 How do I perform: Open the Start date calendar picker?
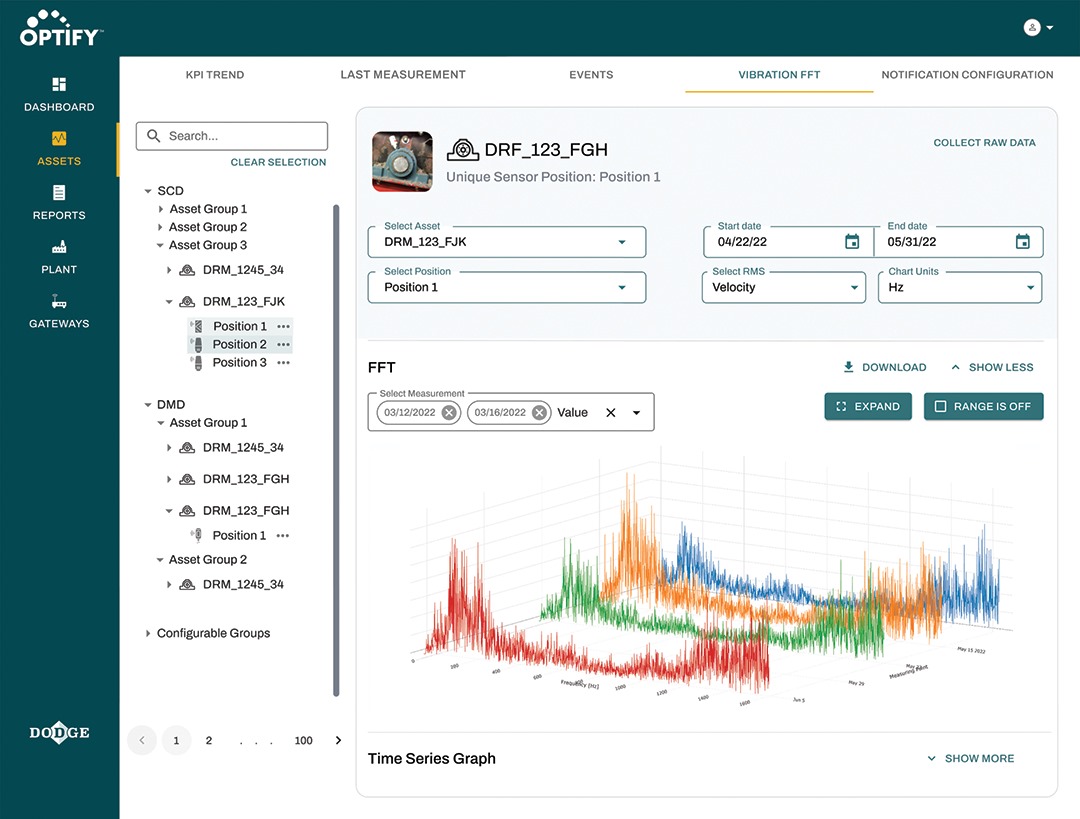852,242
